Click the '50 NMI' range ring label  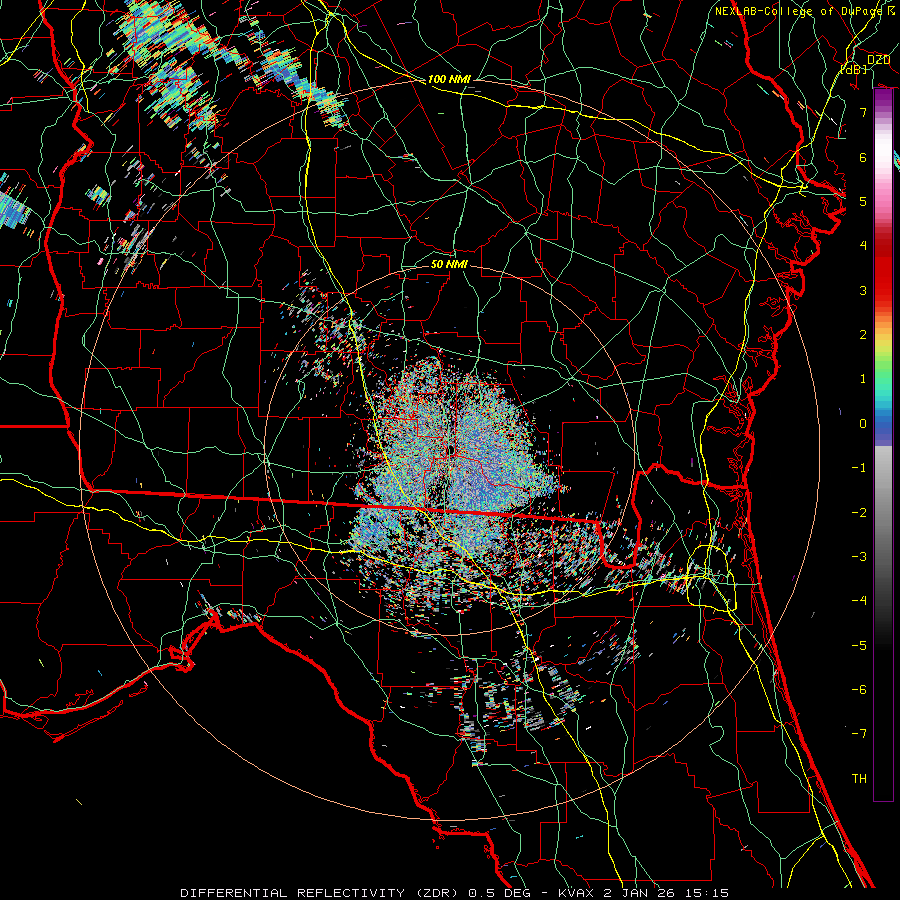(449, 265)
